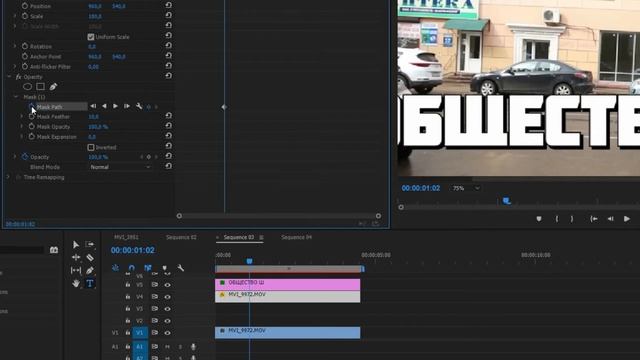Toggle Mask Feather animation stopwatch
640x360 pixels.
pyautogui.click(x=31, y=116)
